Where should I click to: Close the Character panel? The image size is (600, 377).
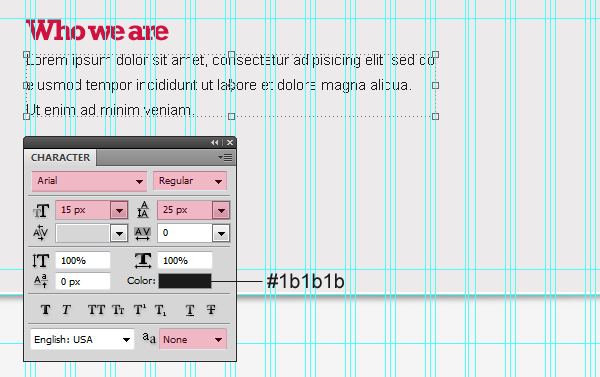click(230, 142)
